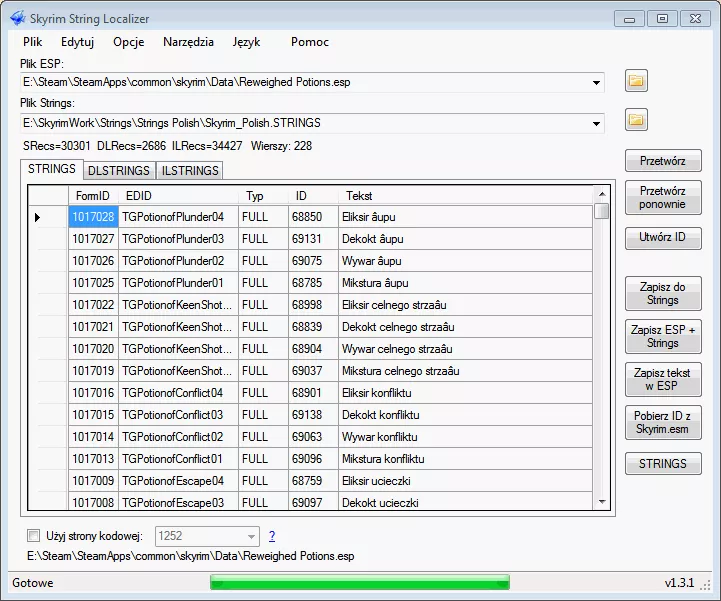Switch to the ILSTRINGS tab

tap(190, 171)
